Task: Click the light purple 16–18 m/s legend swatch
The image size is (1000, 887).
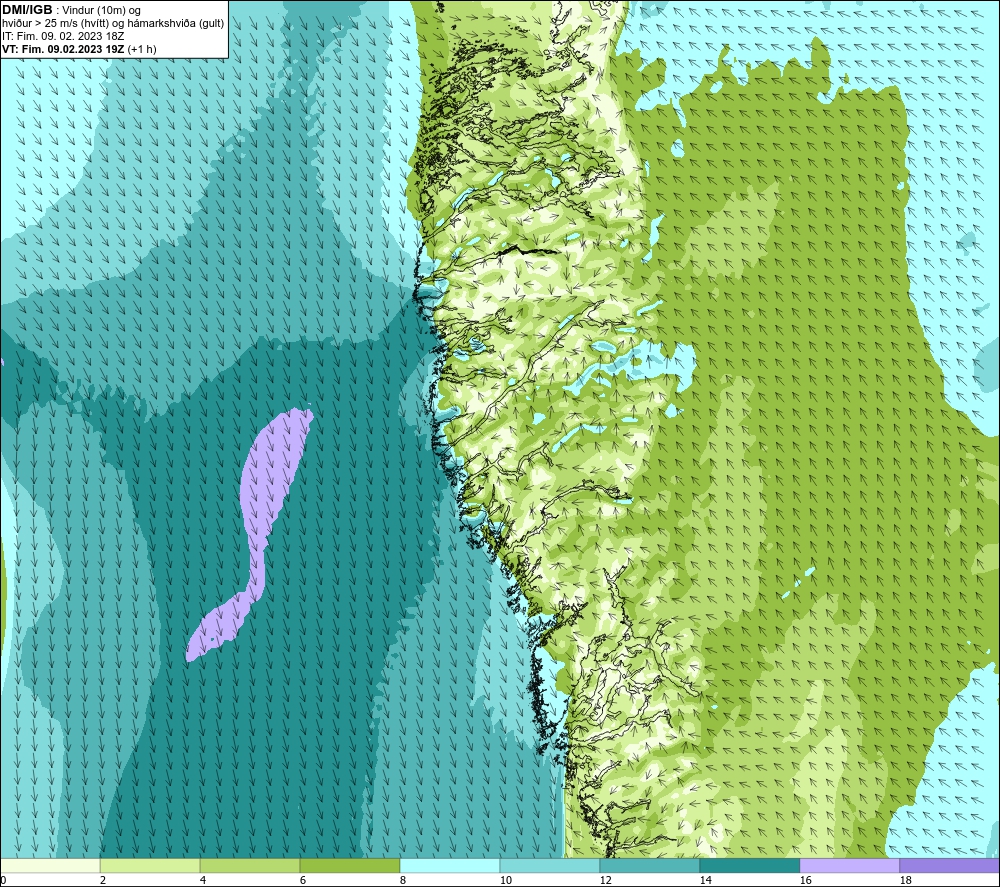Action: click(849, 865)
